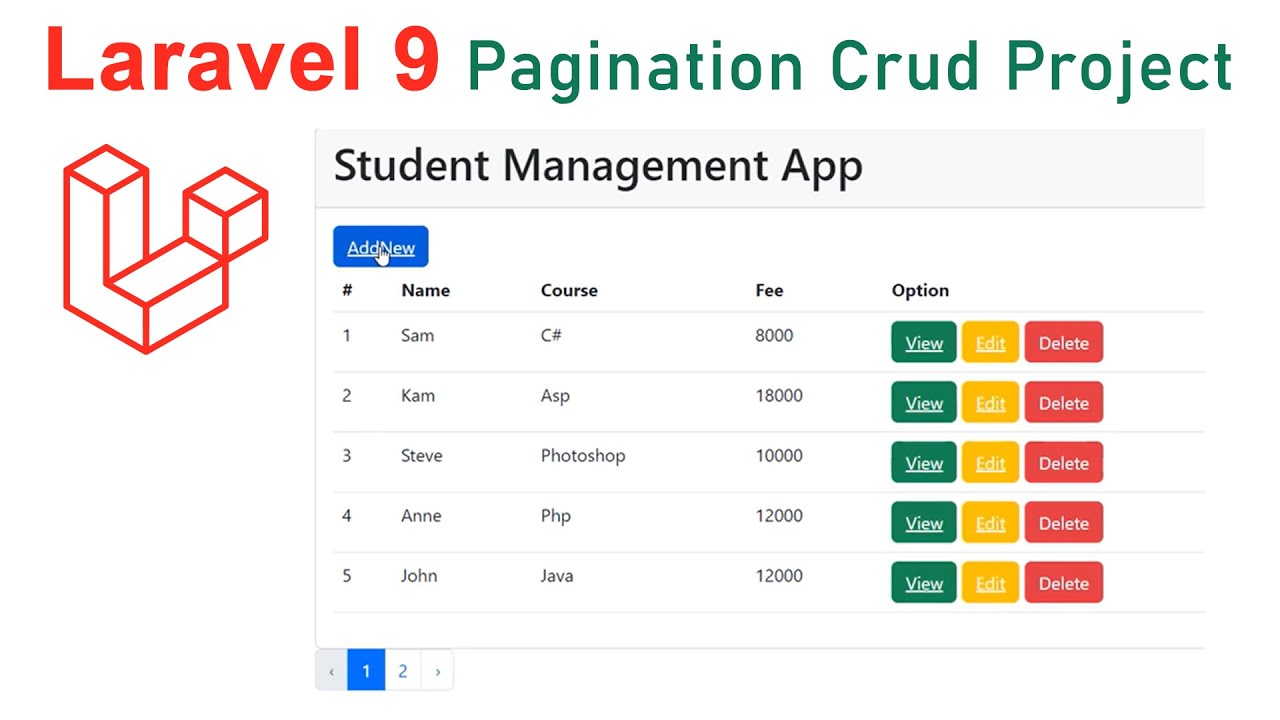Click the previous page arrow
This screenshot has width=1280, height=720.
coord(332,671)
